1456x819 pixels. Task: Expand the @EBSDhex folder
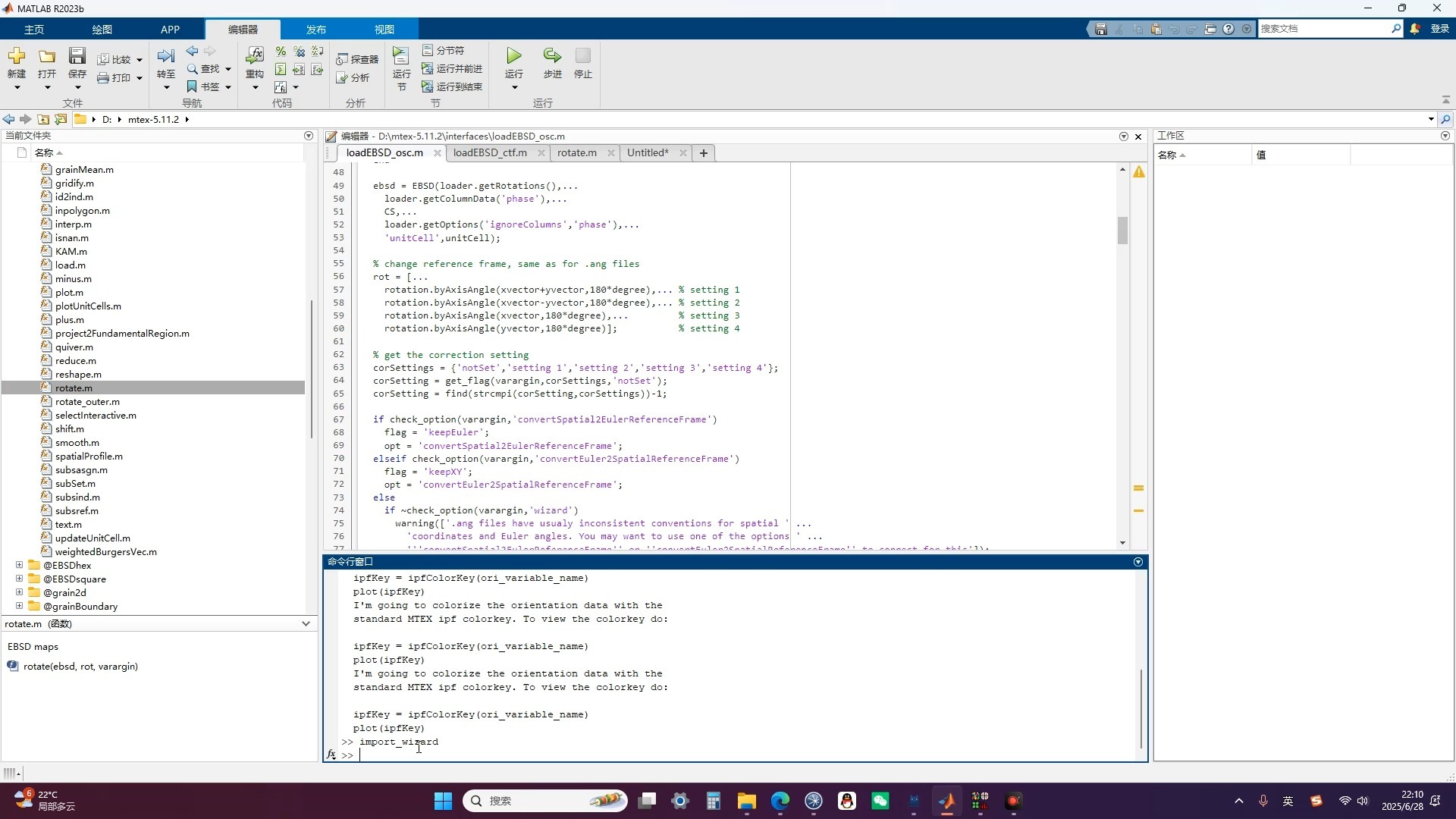[x=19, y=565]
